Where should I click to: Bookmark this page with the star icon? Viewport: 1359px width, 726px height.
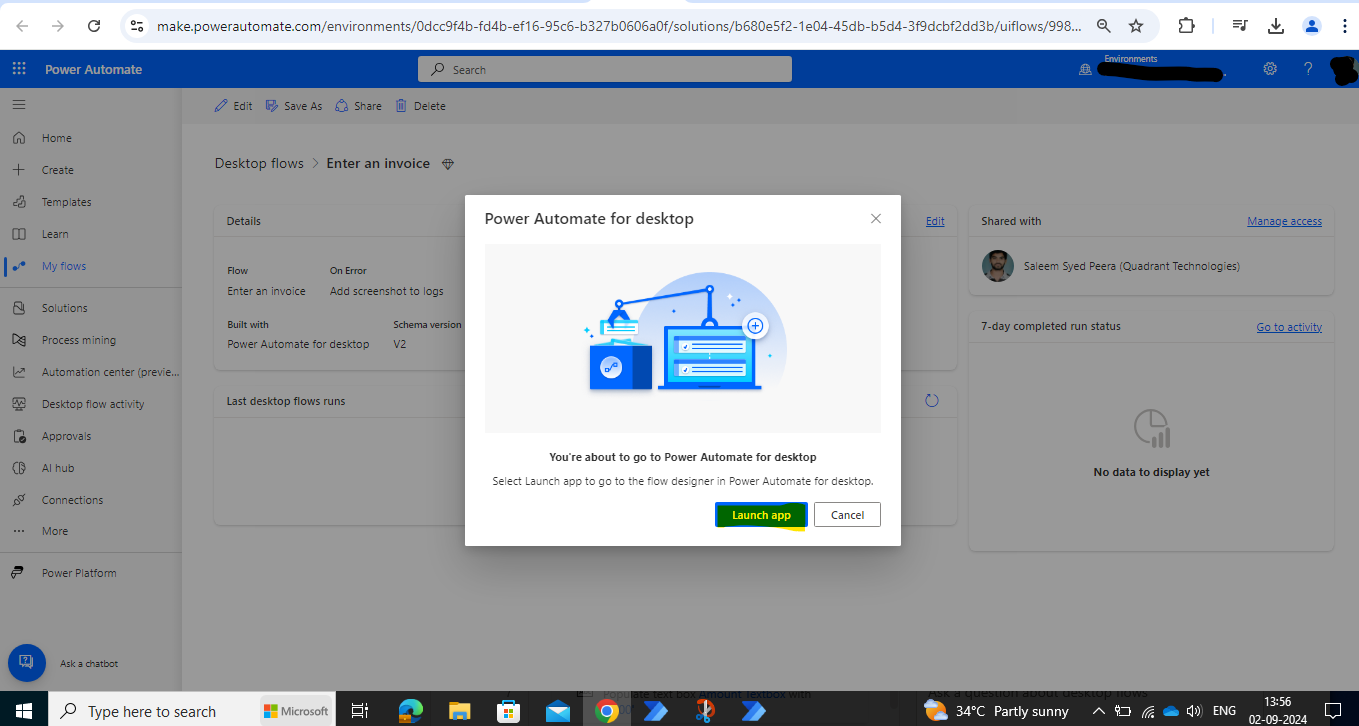(x=1136, y=26)
